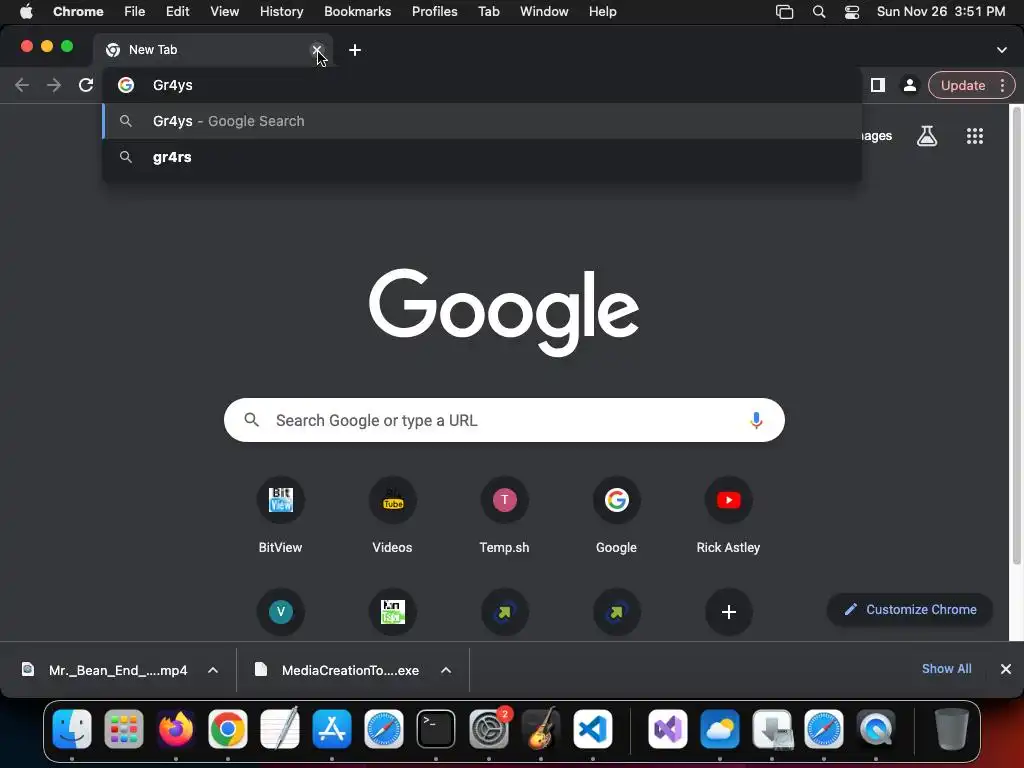This screenshot has width=1024, height=768.
Task: Click Show All downloads link
Action: coord(946,669)
